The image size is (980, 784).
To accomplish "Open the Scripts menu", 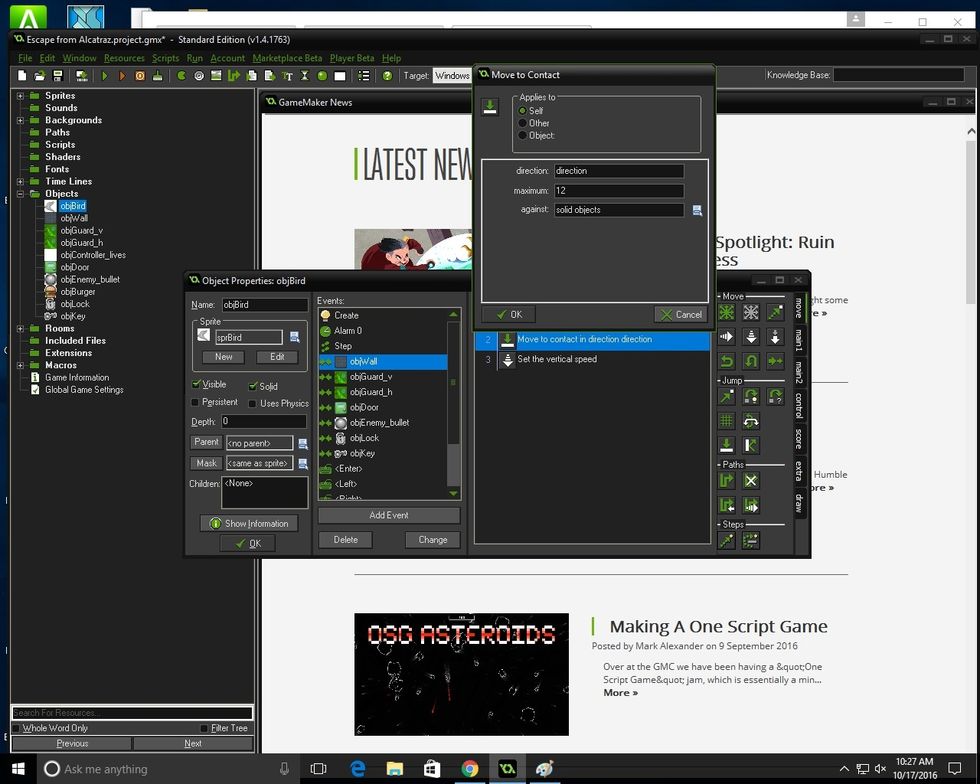I will point(166,58).
